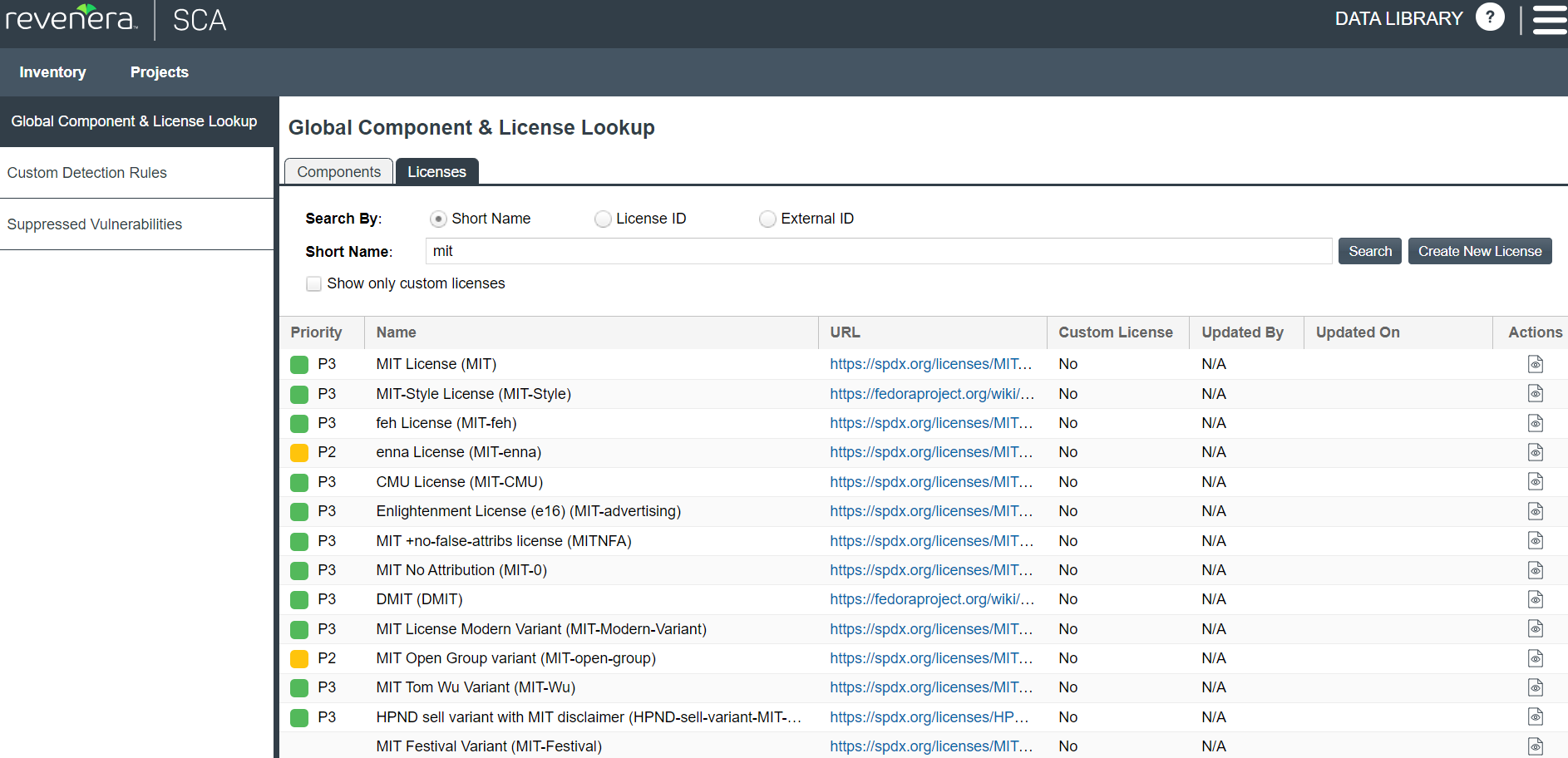The width and height of the screenshot is (1568, 758).
Task: Open view icon for MIT Tom Wu Variant
Action: pos(1535,687)
